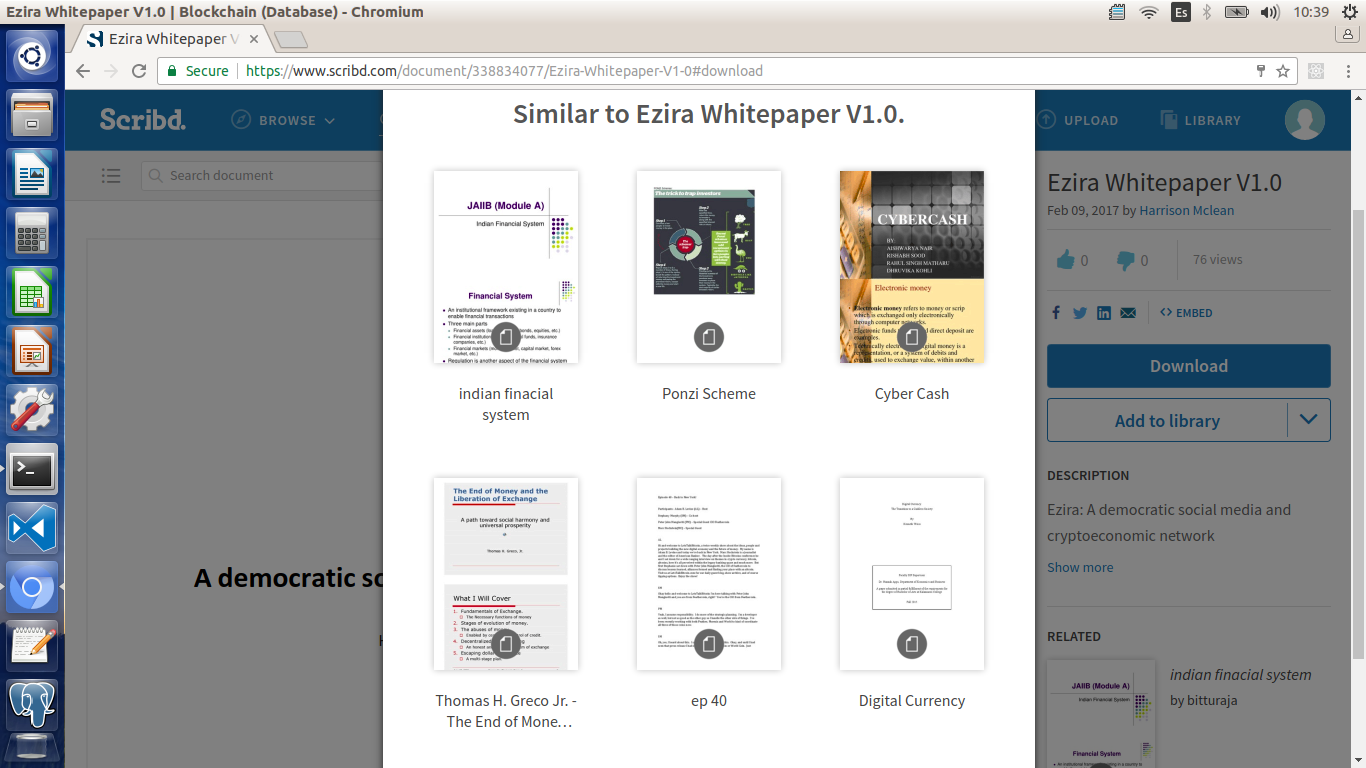Open Visual Studio Code from dock

32,528
